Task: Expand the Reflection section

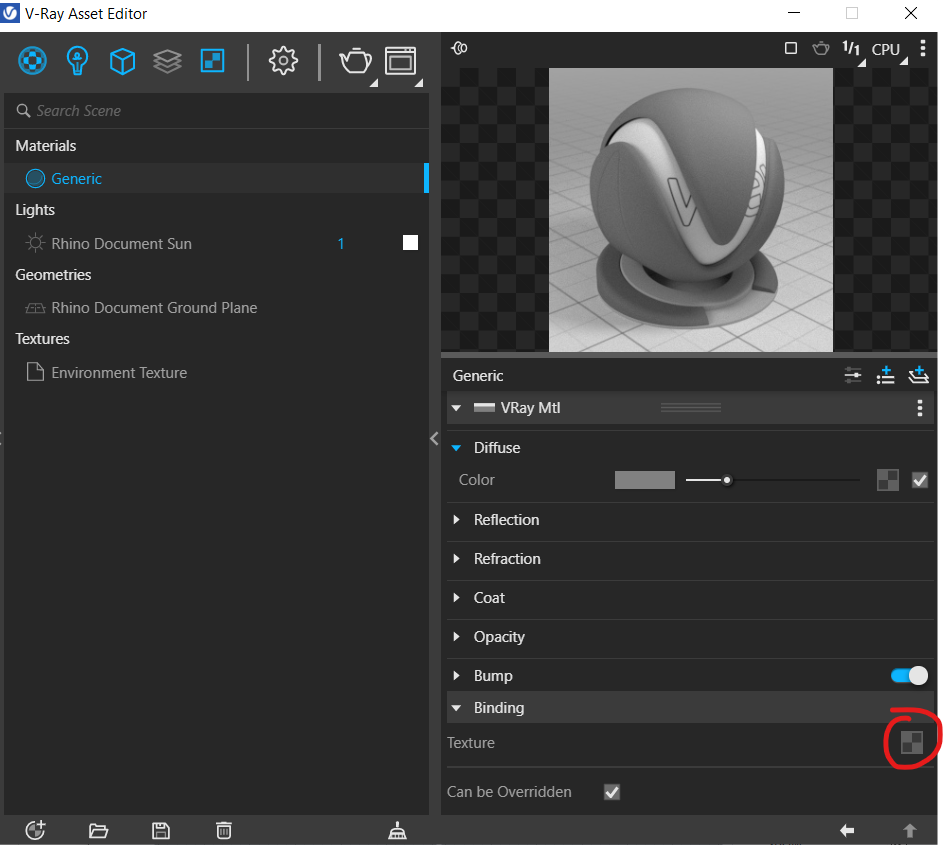Action: [456, 519]
